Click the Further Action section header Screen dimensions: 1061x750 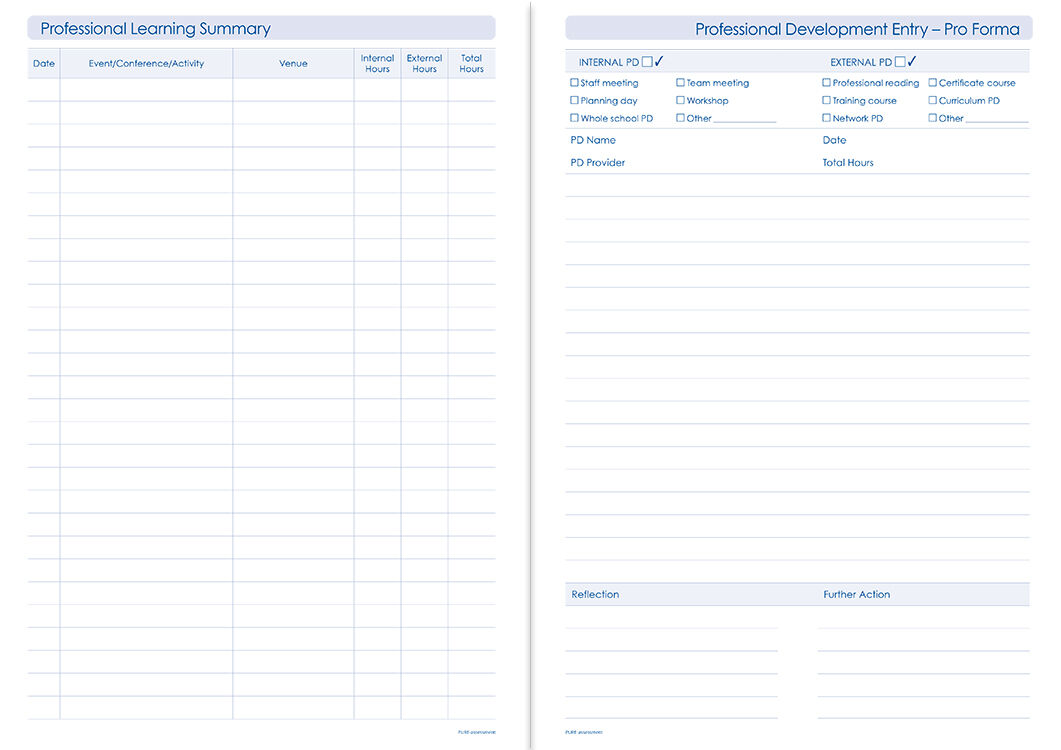[856, 595]
